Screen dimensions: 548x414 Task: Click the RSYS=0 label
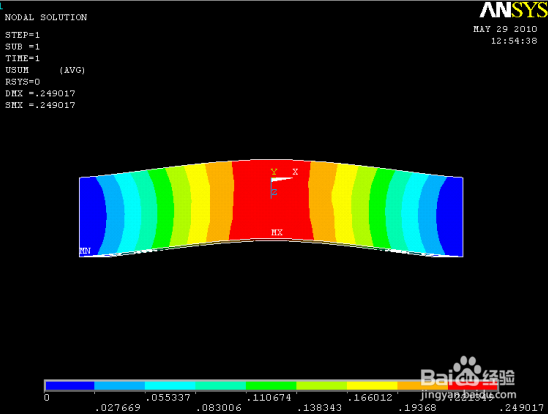(22, 82)
